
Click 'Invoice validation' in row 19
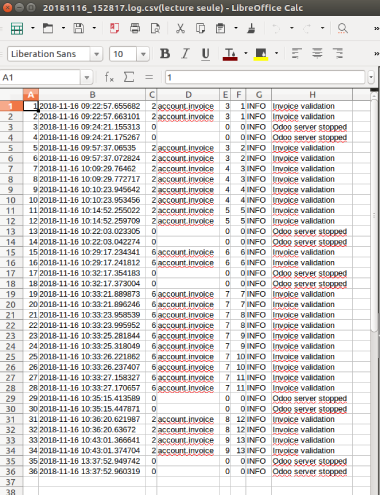point(303,294)
